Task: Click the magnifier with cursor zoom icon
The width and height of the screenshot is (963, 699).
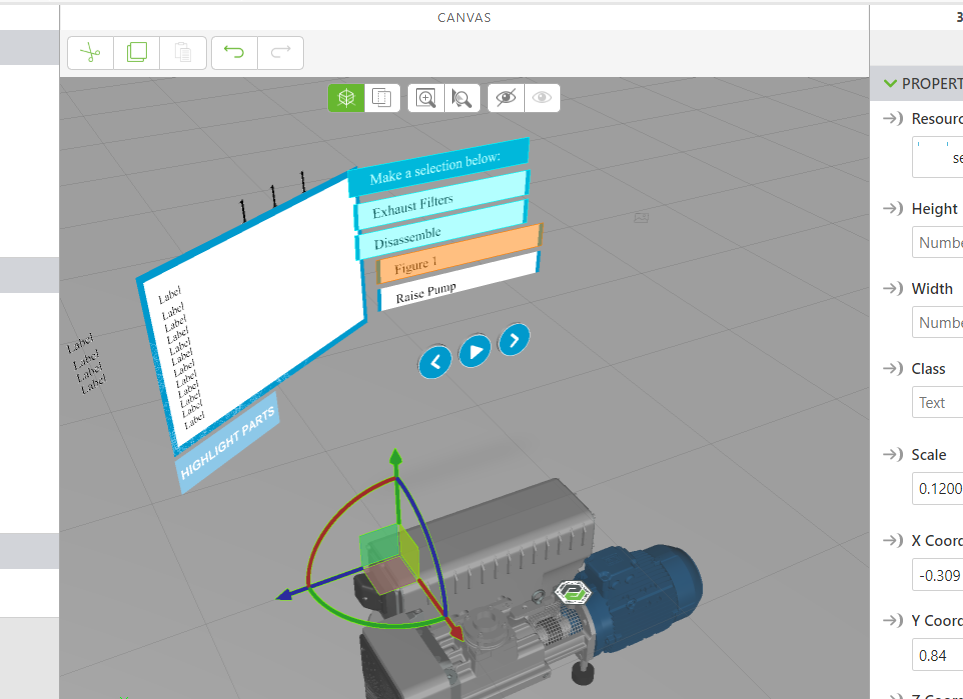Action: pyautogui.click(x=461, y=98)
